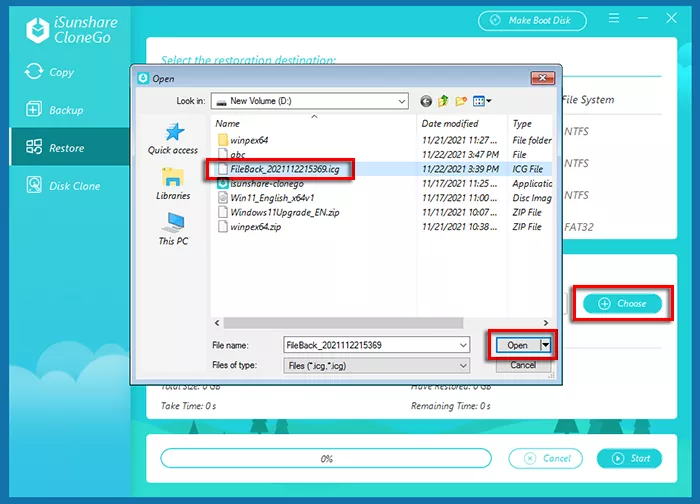Screen dimensions: 700x504
Task: Click the ICG File type cell
Action: click(x=528, y=169)
